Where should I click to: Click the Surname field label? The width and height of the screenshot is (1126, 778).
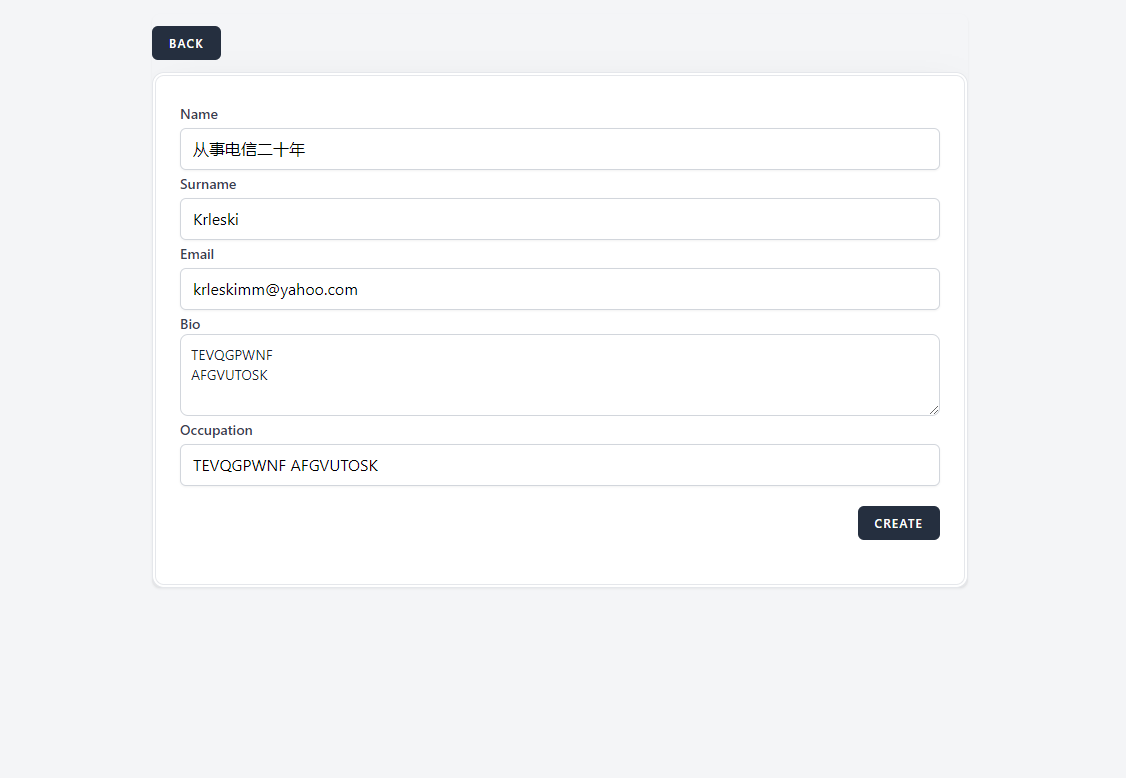click(x=208, y=184)
